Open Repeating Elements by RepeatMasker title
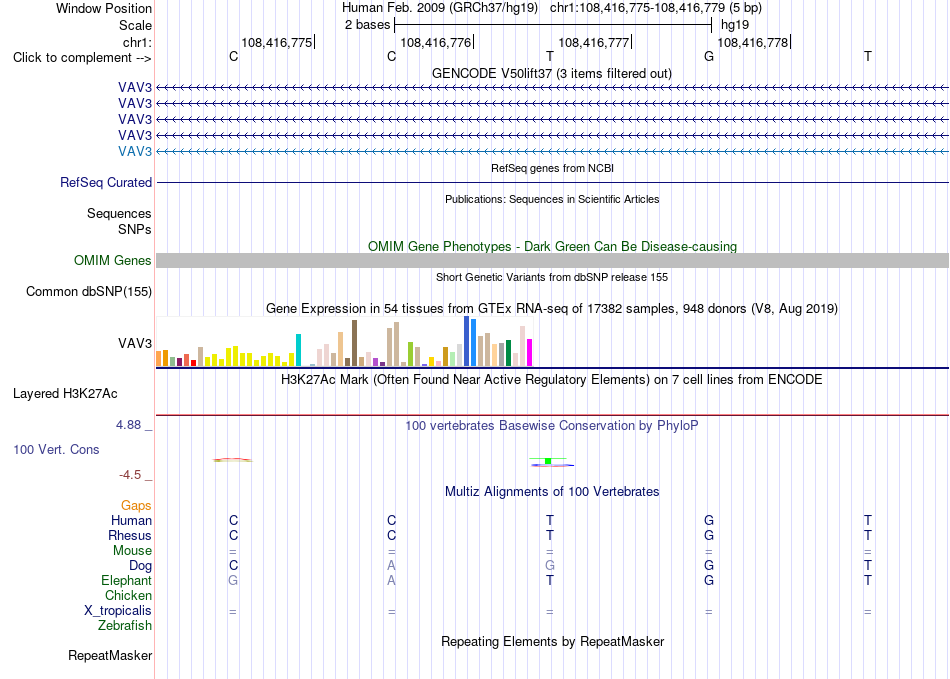950x679 pixels. click(552, 641)
